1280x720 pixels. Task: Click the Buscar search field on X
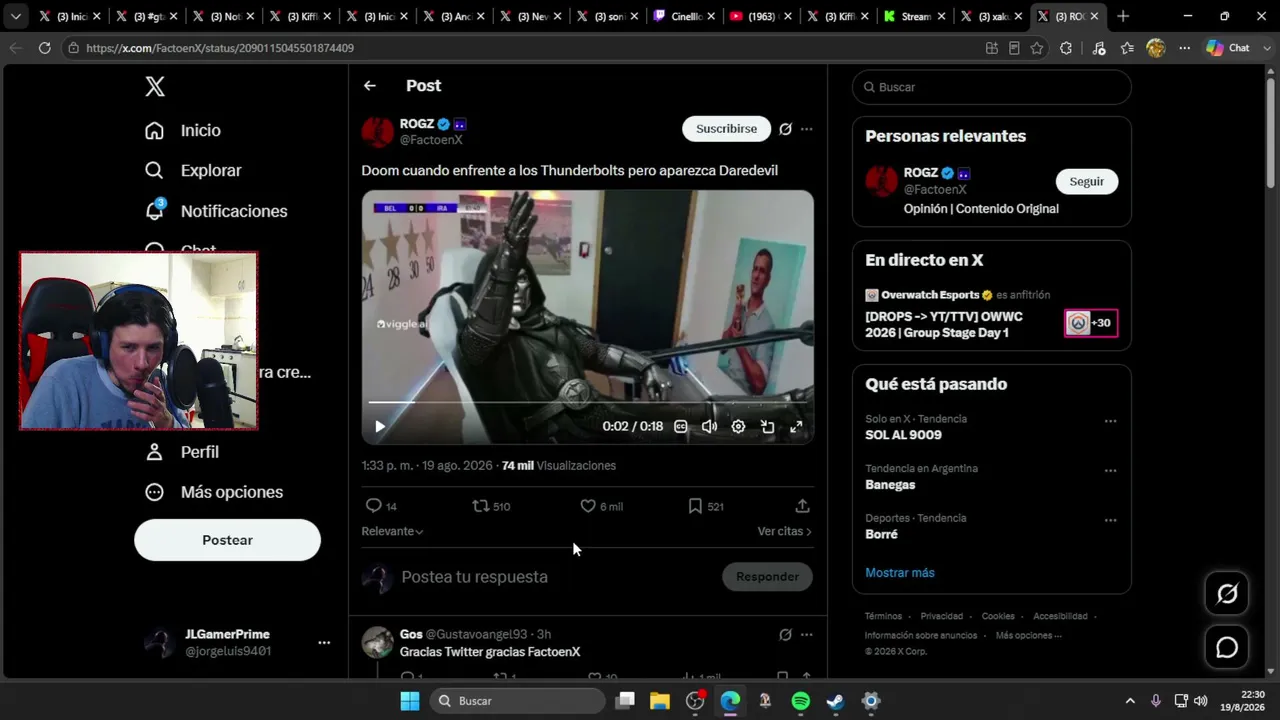point(992,87)
